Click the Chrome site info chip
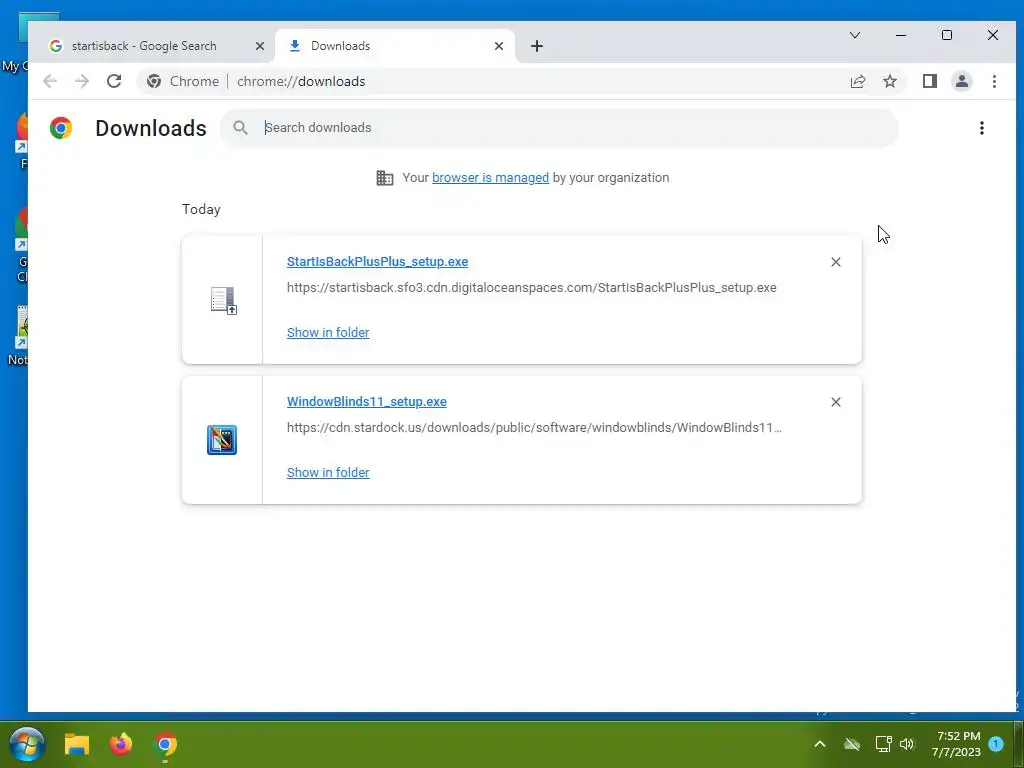The image size is (1024, 768). 183,81
